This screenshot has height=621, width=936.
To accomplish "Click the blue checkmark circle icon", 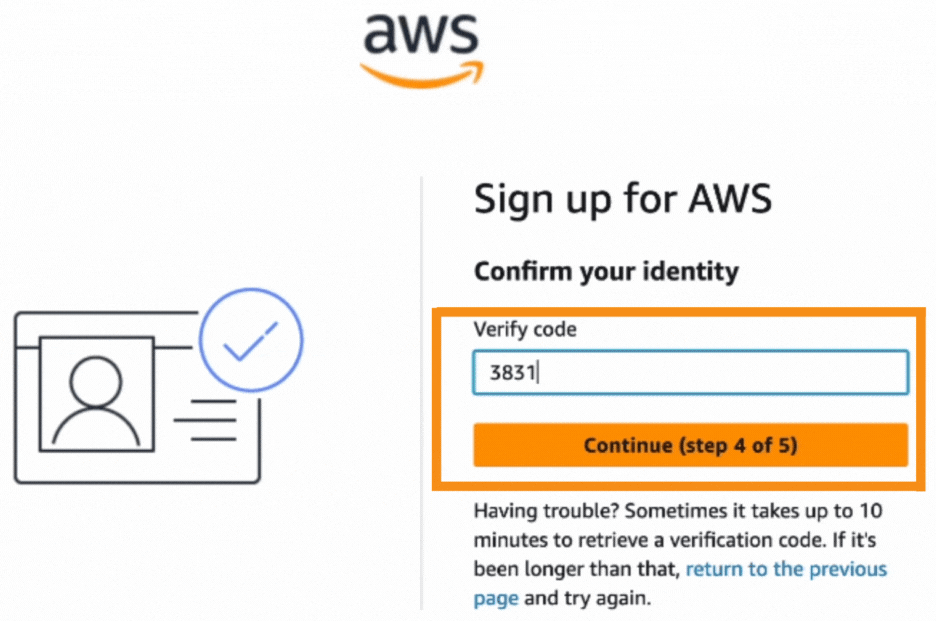I will [x=251, y=340].
